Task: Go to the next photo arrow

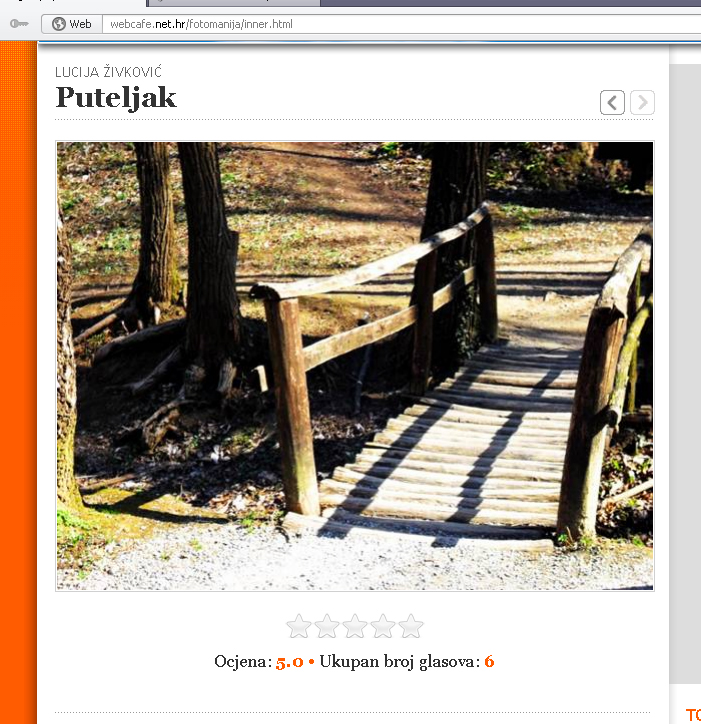Action: point(642,102)
